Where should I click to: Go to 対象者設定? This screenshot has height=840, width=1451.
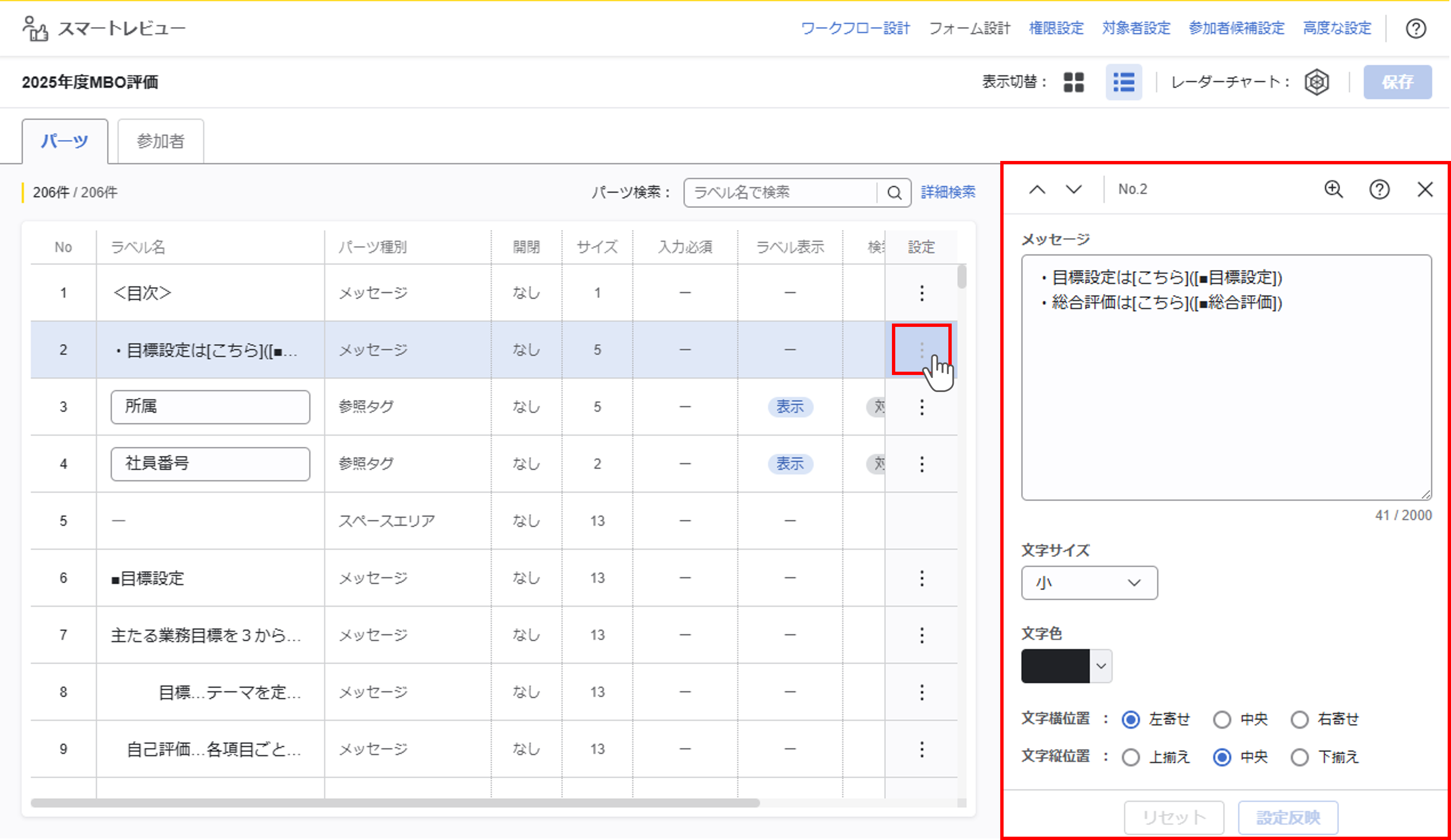pyautogui.click(x=1136, y=28)
